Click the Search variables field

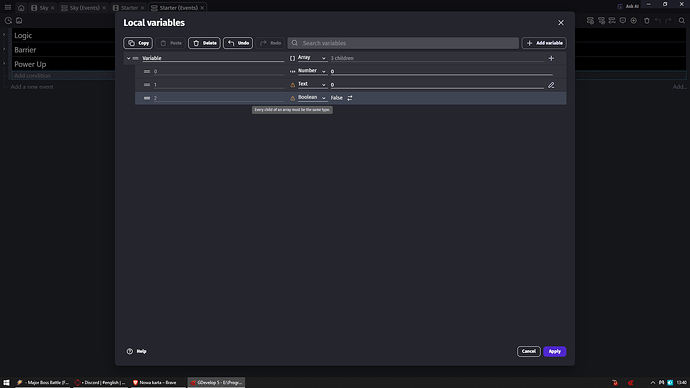tap(403, 43)
